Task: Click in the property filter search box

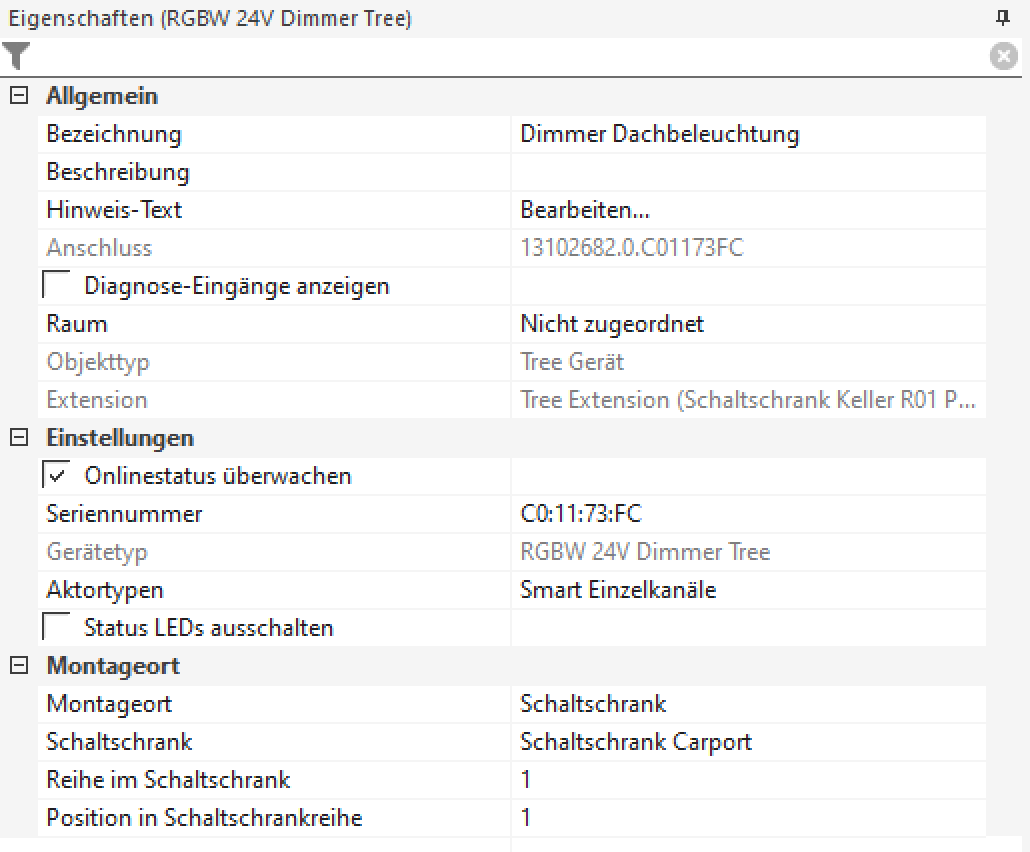Action: [x=500, y=57]
